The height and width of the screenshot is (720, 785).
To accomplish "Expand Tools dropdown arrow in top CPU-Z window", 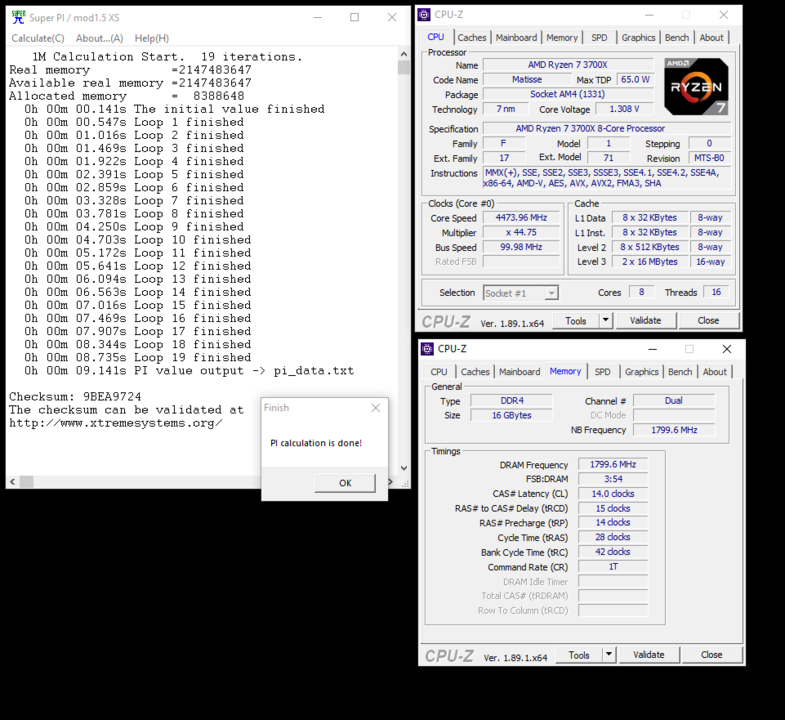I will 606,320.
